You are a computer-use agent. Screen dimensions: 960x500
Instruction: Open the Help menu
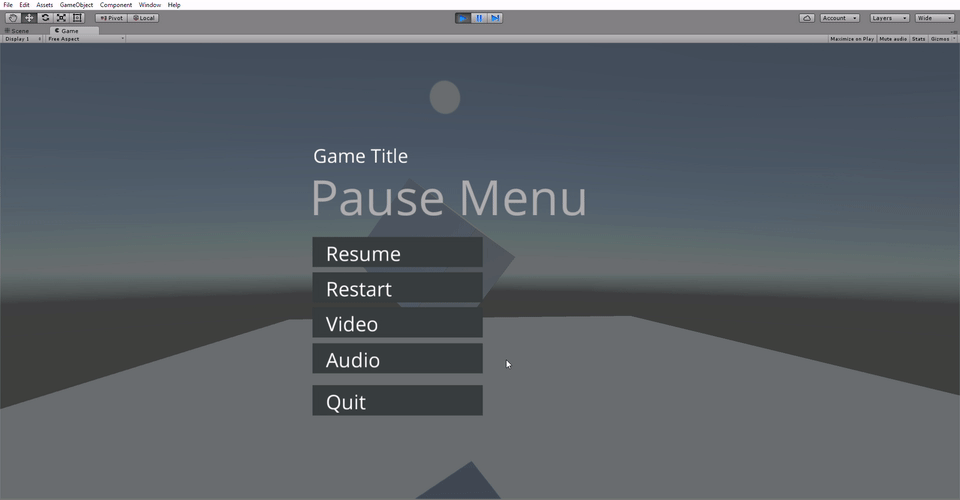tap(174, 5)
